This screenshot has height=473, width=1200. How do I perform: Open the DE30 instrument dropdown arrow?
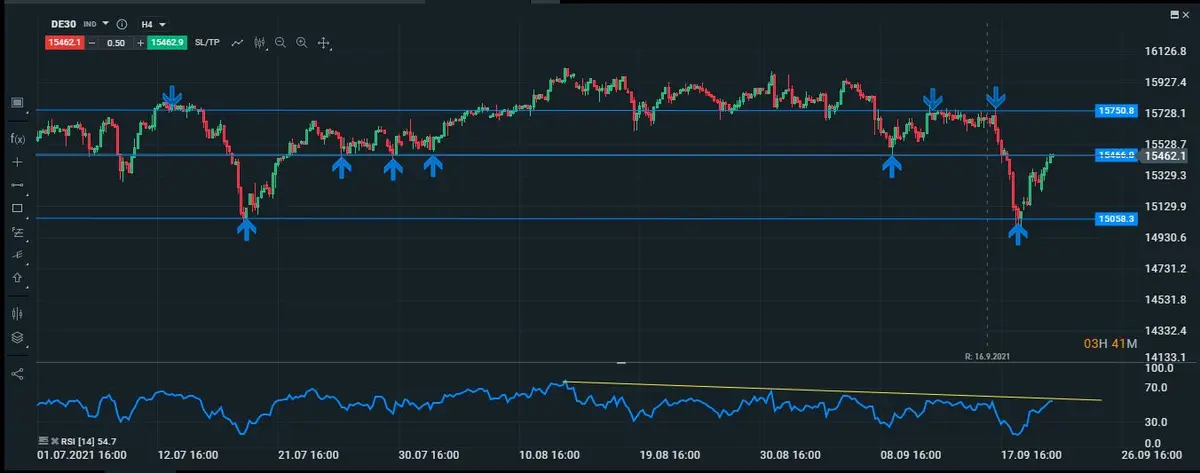click(105, 23)
